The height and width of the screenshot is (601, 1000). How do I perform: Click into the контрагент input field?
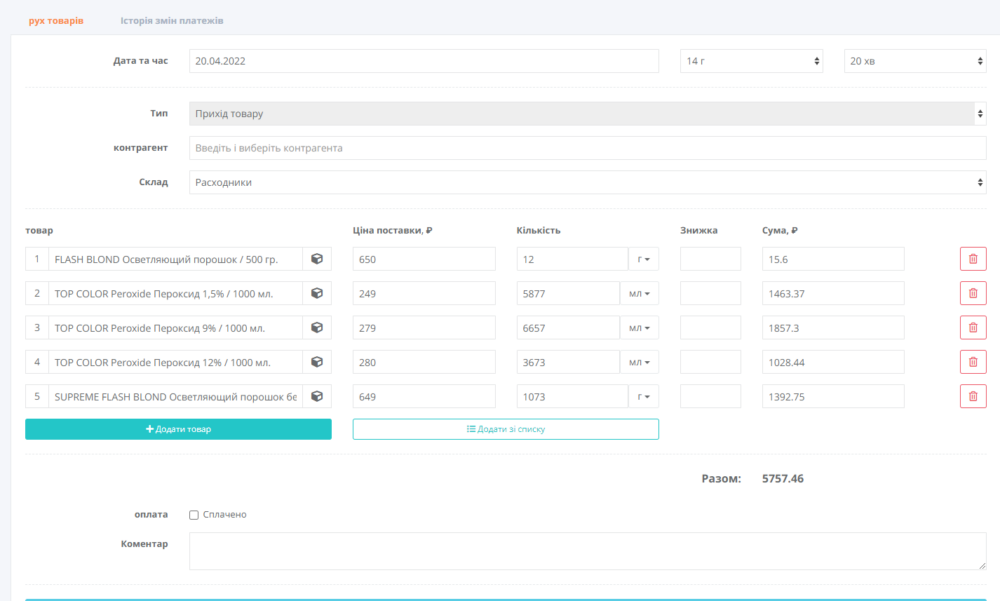[587, 148]
